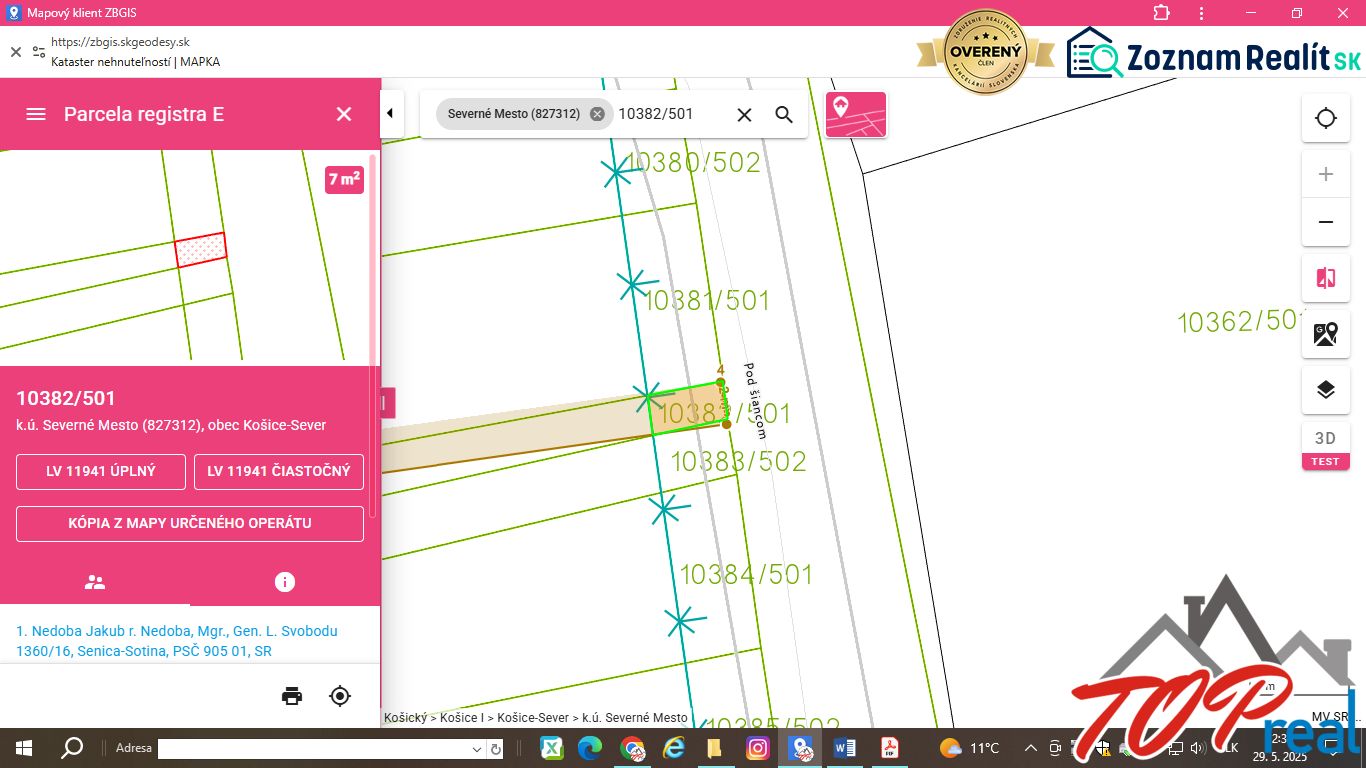Show hidden system tray icons

pos(1031,748)
